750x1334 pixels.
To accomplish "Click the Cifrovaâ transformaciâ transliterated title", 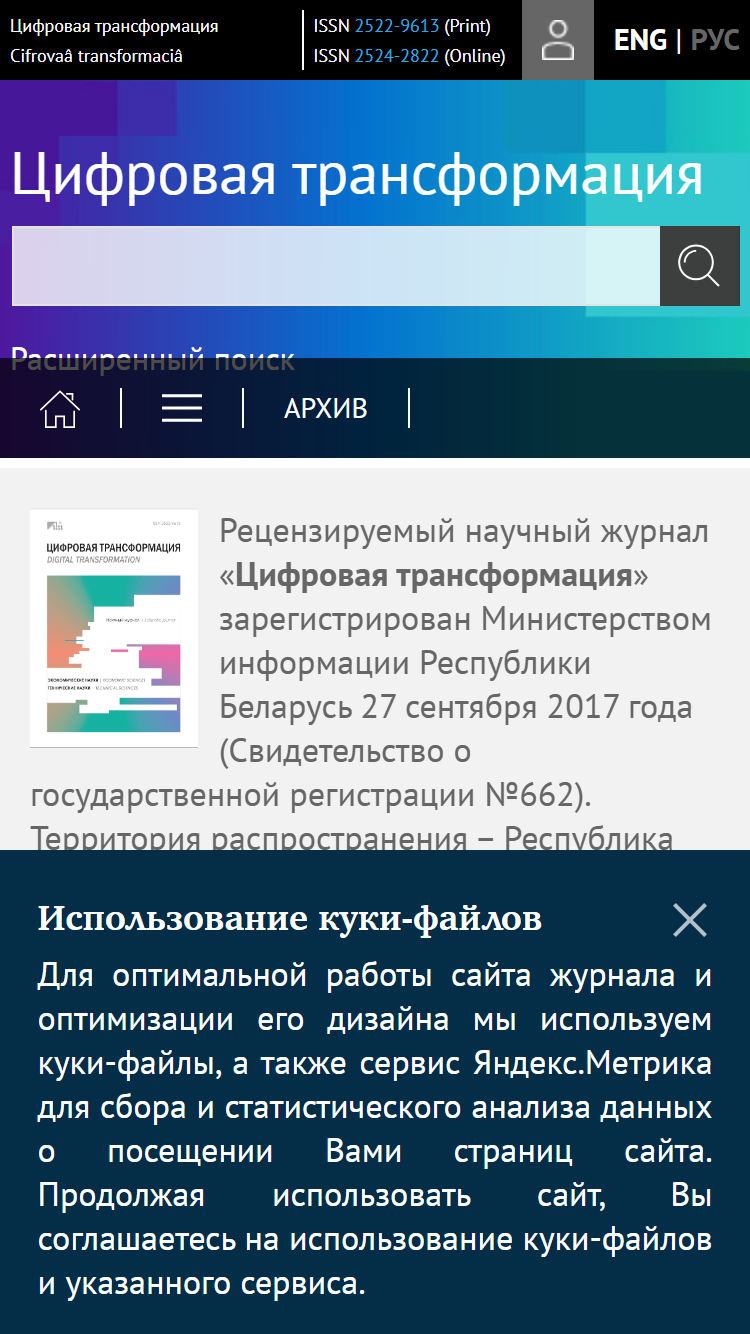I will click(97, 56).
